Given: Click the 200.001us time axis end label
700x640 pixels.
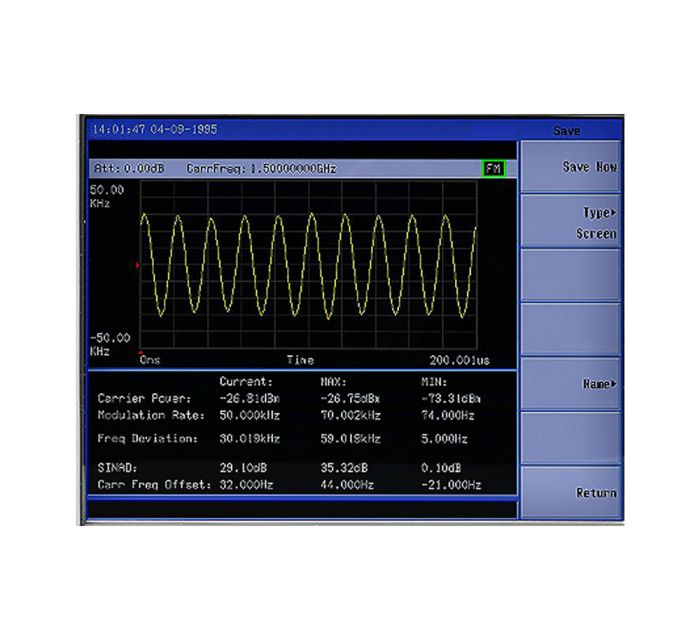Looking at the screenshot, I should [459, 360].
